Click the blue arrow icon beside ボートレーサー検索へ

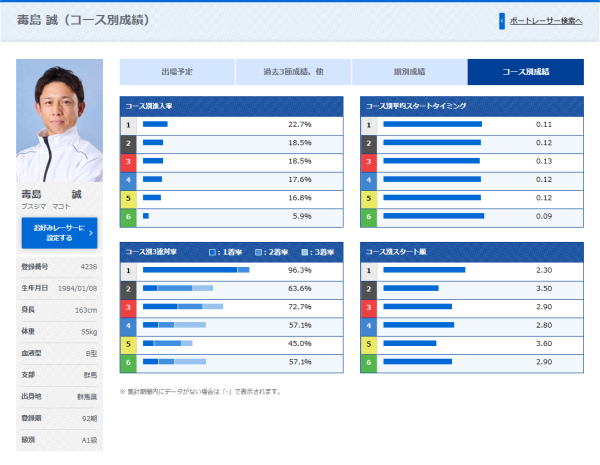coord(502,21)
